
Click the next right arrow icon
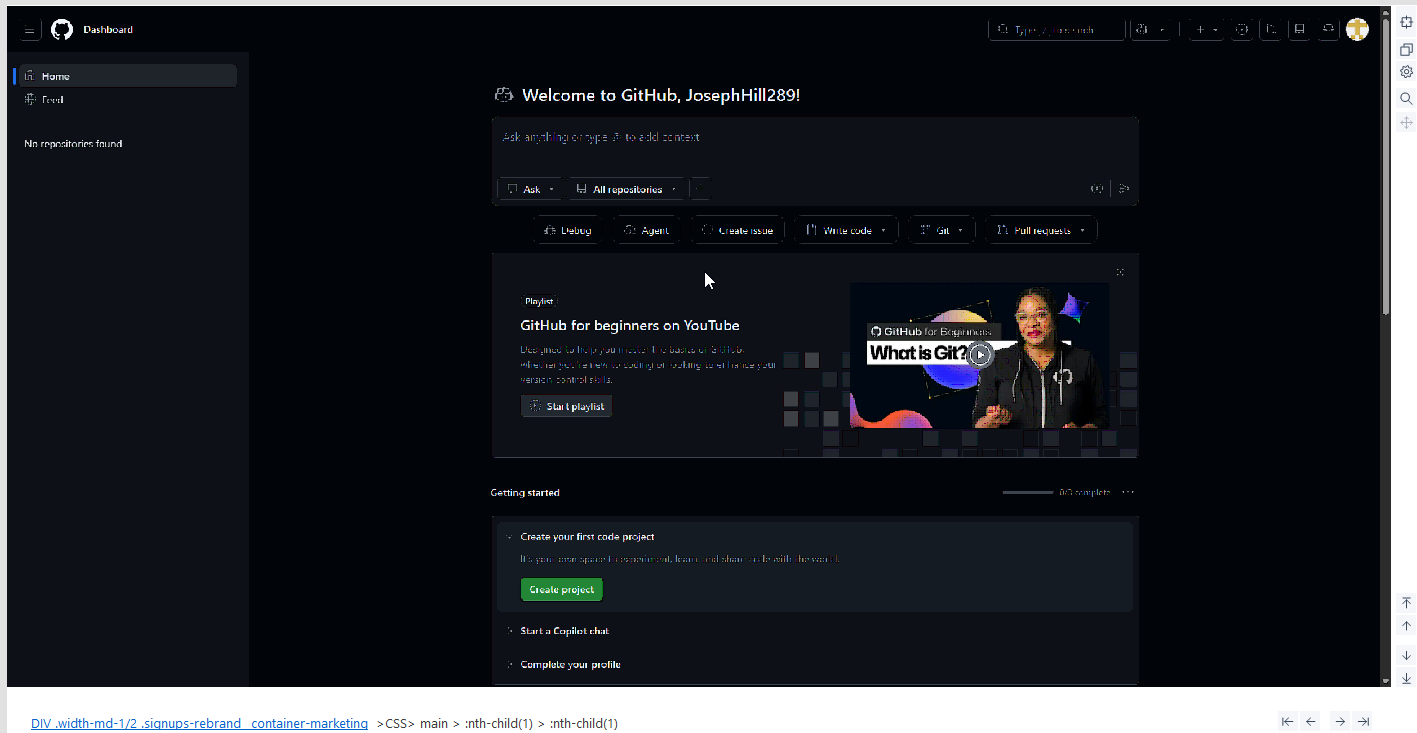(1339, 721)
